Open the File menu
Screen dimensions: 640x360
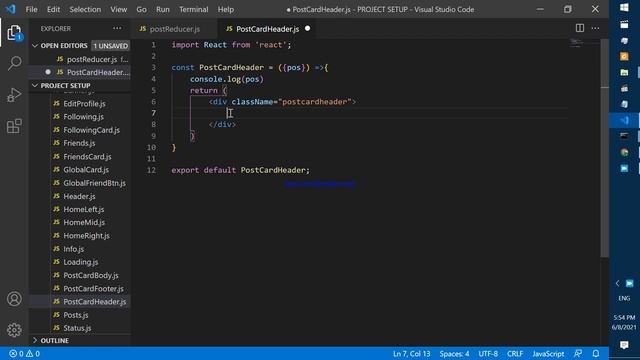31,9
